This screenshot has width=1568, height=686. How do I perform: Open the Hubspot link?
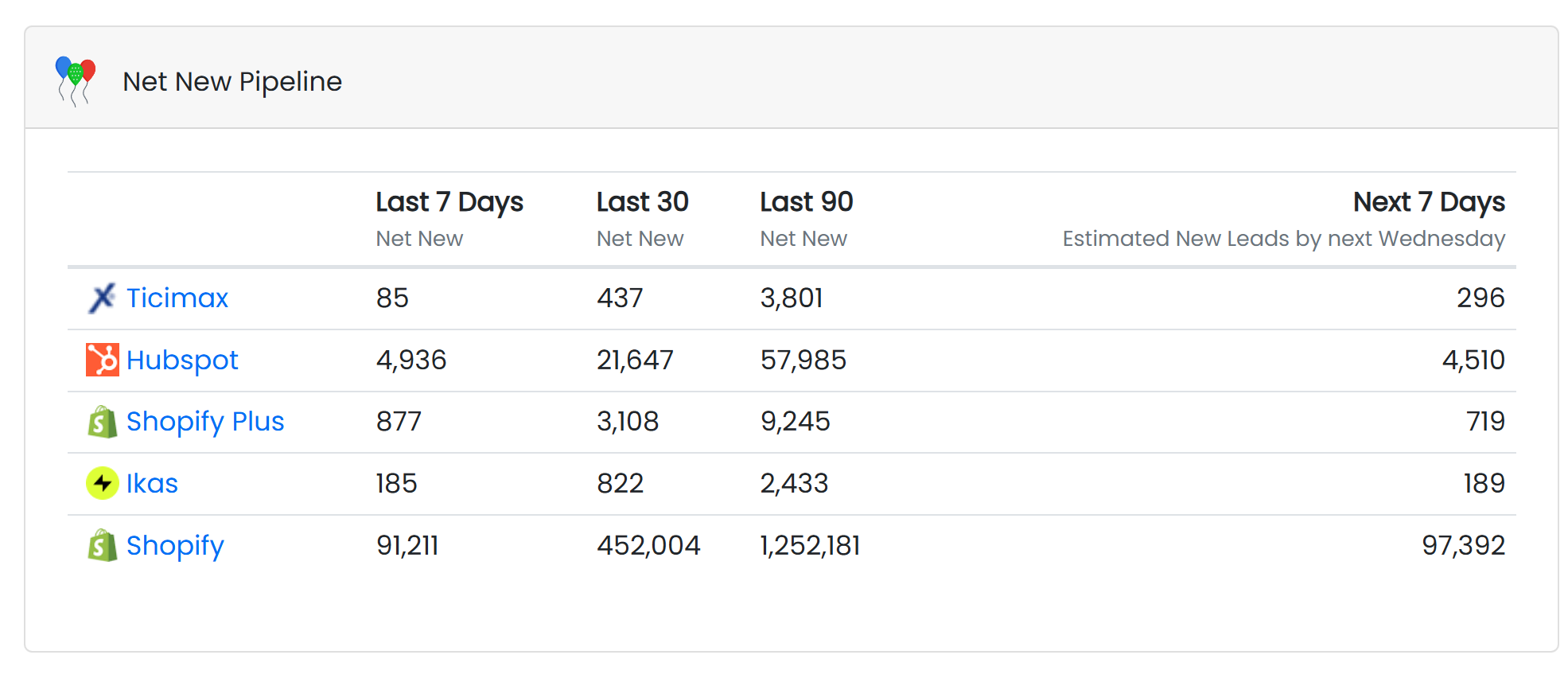coord(182,361)
